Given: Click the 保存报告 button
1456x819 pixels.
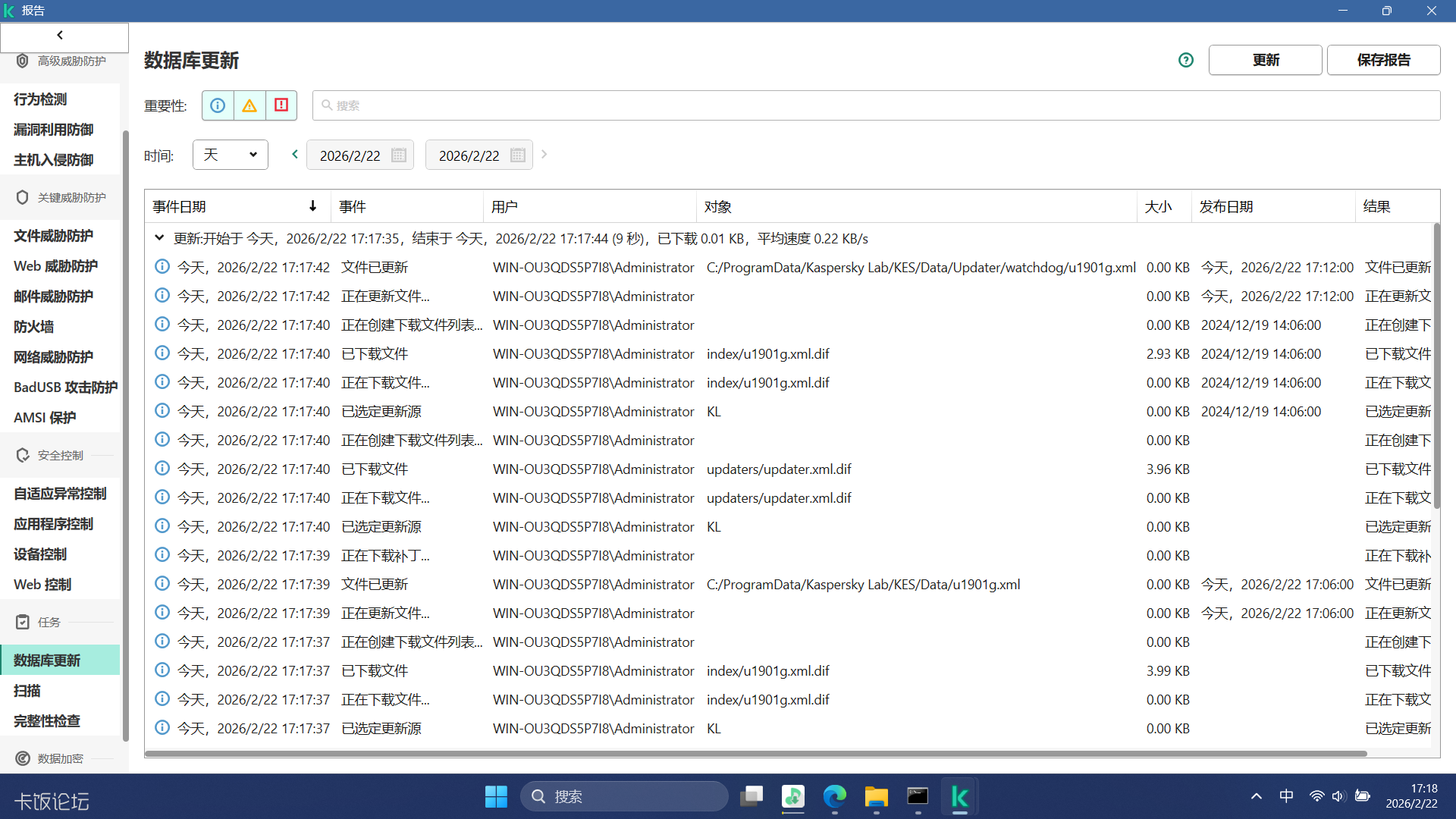Looking at the screenshot, I should [1383, 60].
